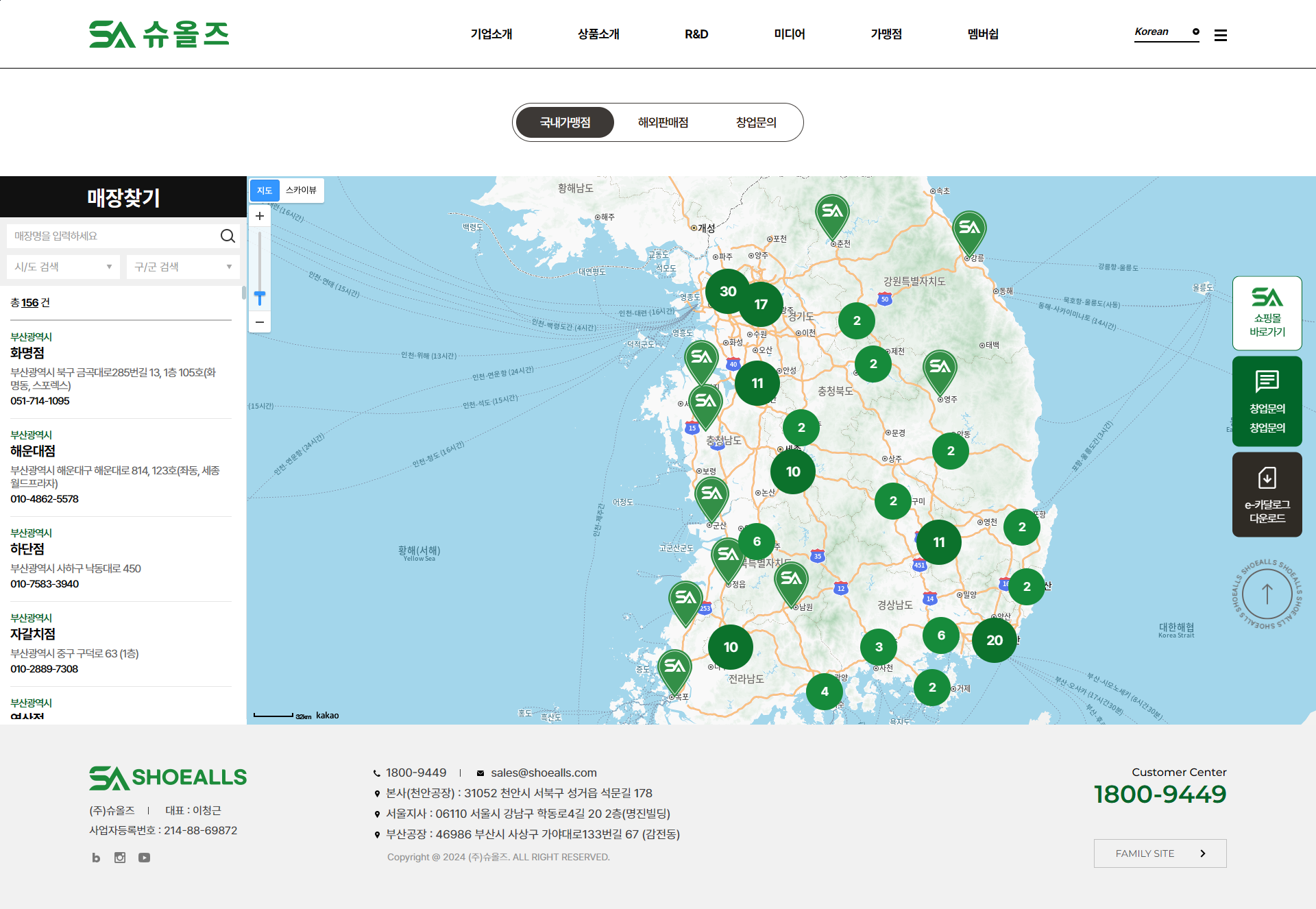Image resolution: width=1316 pixels, height=909 pixels.
Task: Open the 30-store cluster marker near Seoul
Action: [x=728, y=291]
